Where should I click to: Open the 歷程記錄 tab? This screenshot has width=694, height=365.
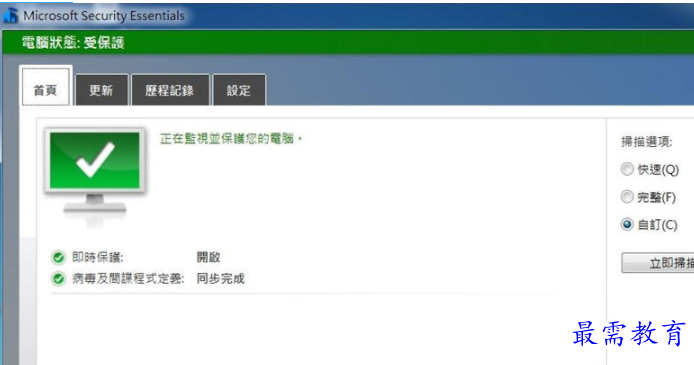(170, 90)
